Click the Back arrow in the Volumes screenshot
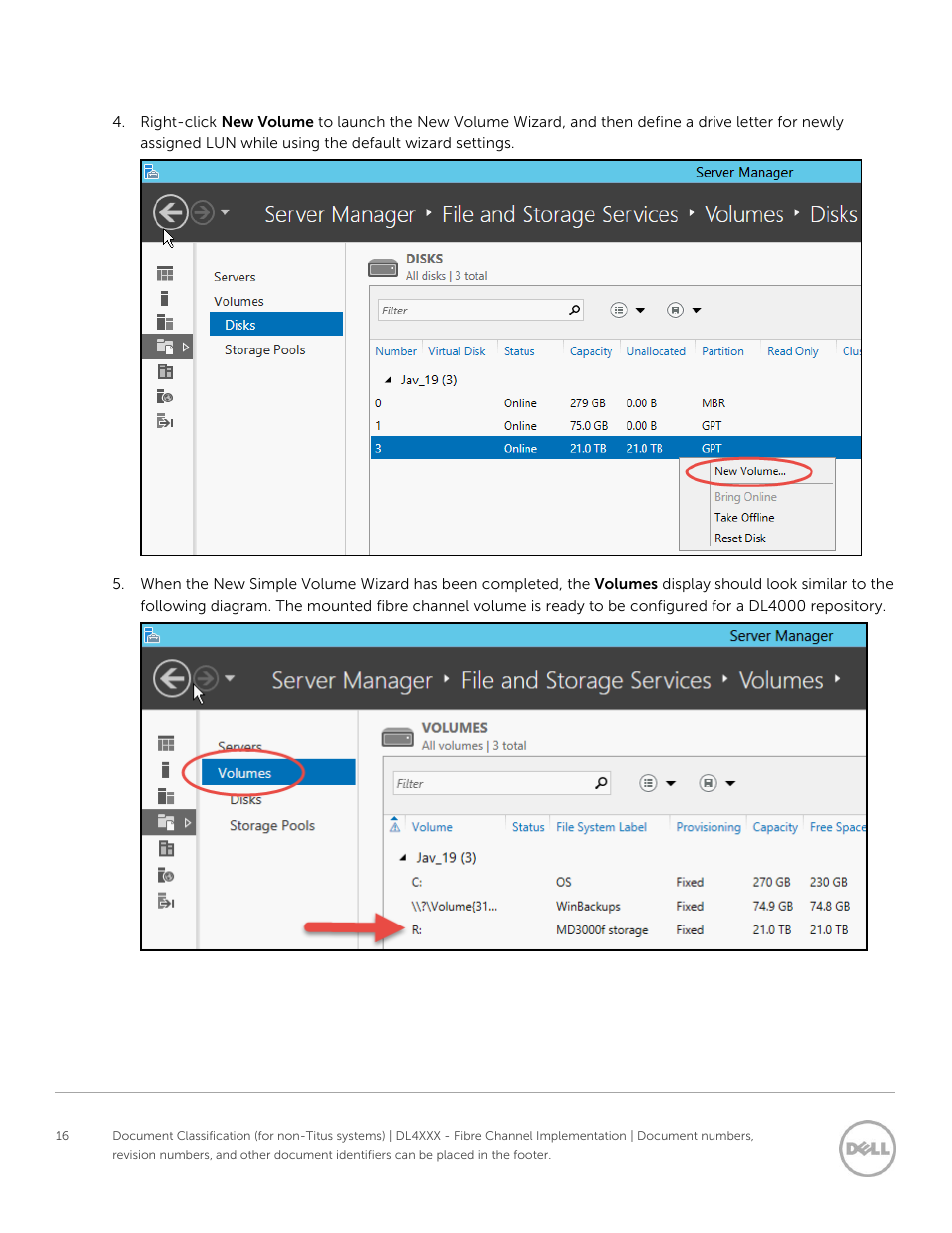 [172, 678]
